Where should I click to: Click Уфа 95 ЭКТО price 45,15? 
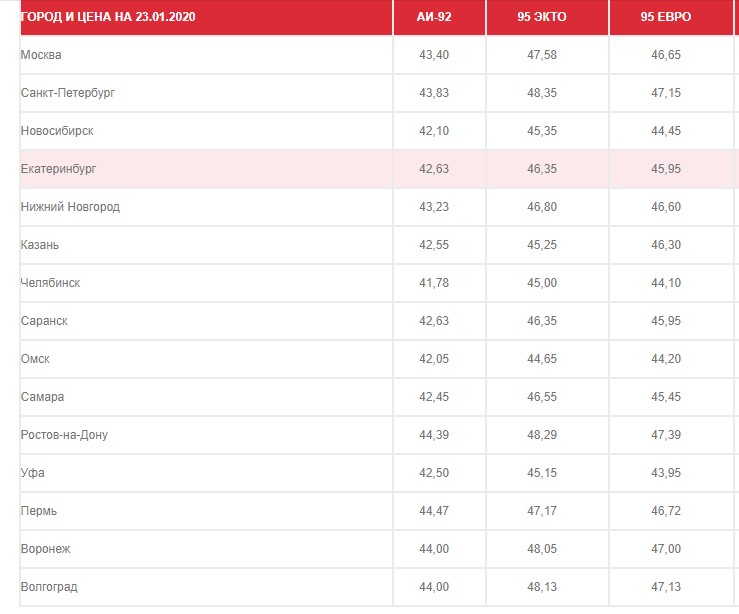tap(542, 473)
